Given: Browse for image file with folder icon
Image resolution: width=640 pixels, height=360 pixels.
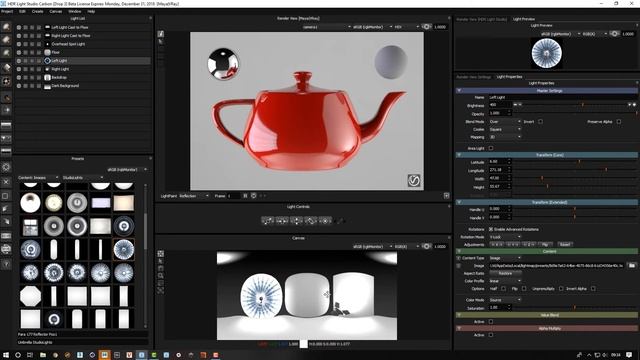Looking at the screenshot, I should click(x=632, y=266).
